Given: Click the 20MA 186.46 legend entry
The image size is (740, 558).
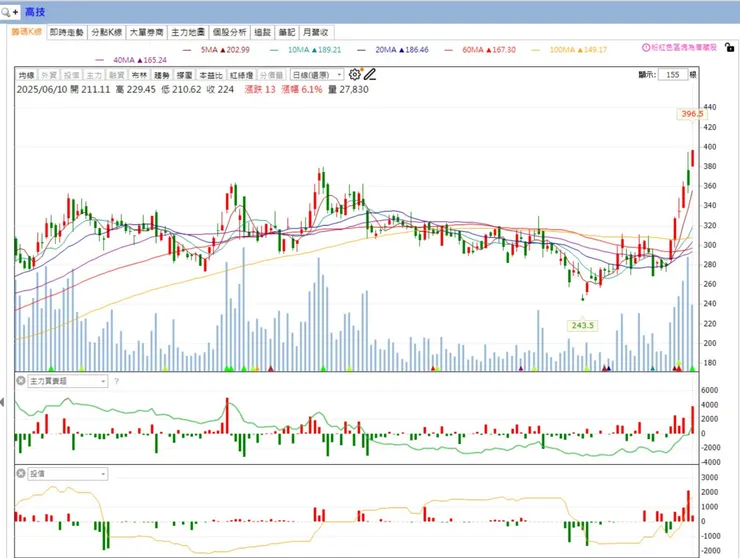Looking at the screenshot, I should click(x=393, y=50).
